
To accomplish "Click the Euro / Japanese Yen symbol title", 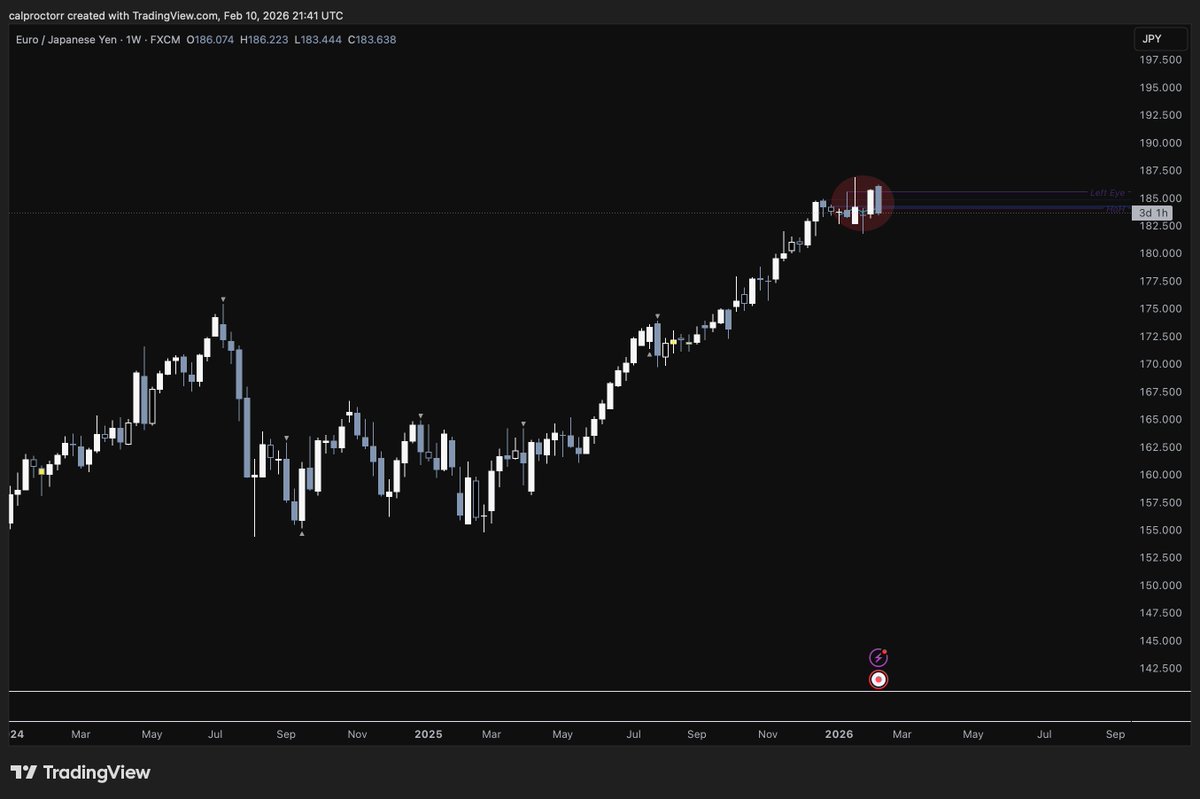I will pos(67,39).
